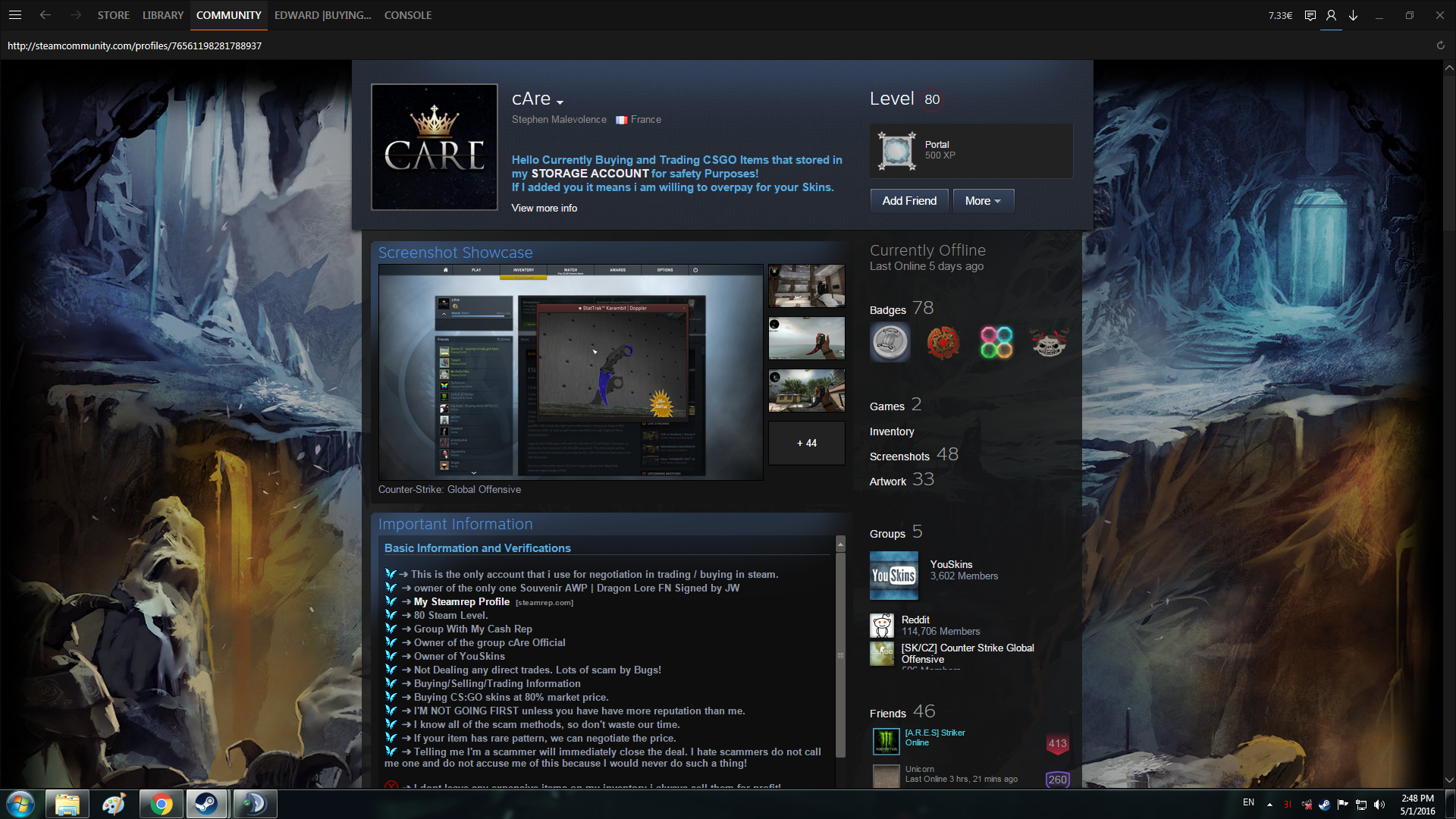Click the account profile icon in header
Viewport: 1456px width, 819px height.
[x=1331, y=15]
